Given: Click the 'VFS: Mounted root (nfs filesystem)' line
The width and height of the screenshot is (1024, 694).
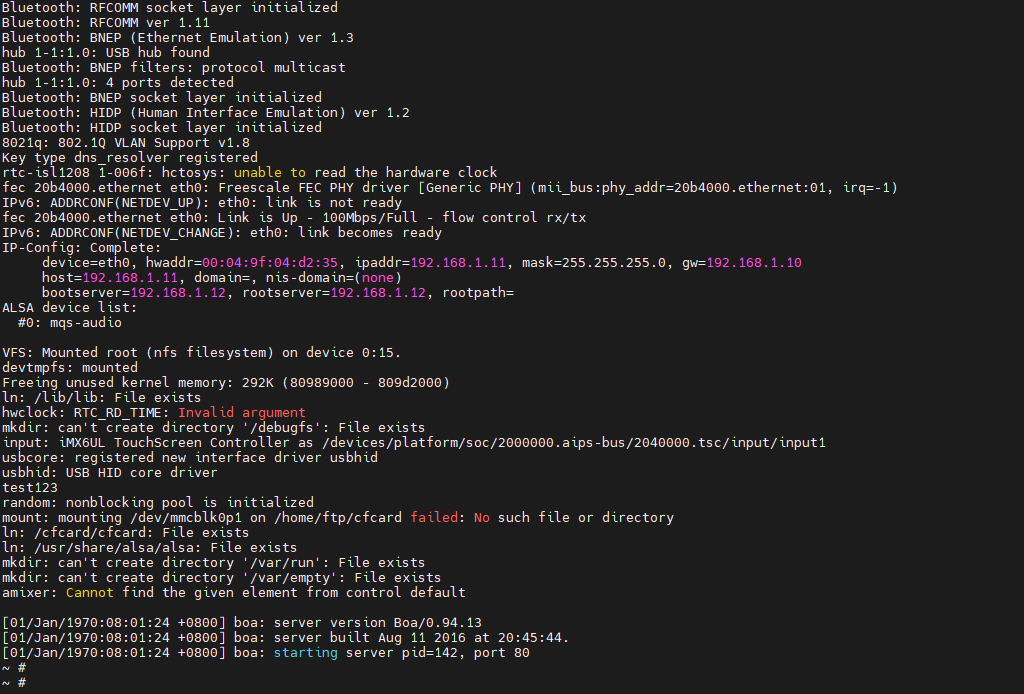Looking at the screenshot, I should click(201, 353).
